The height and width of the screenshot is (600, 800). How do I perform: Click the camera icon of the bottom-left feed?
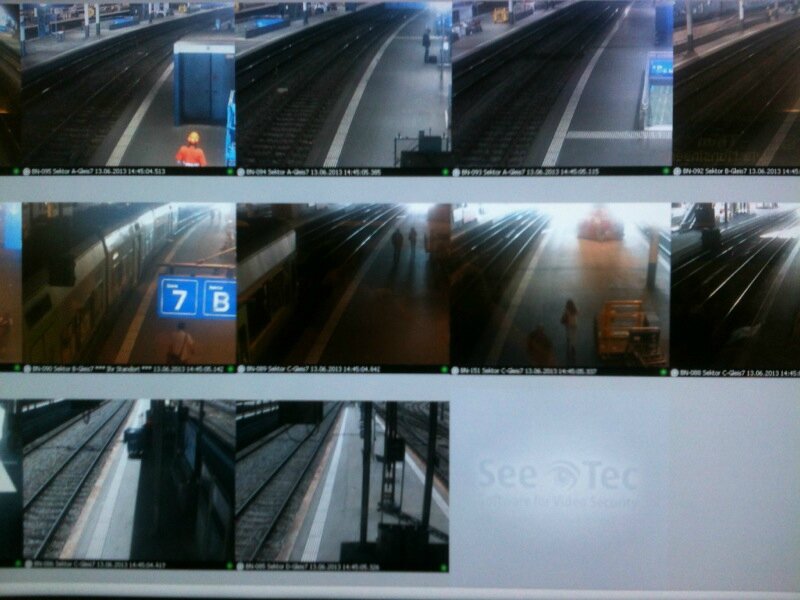click(28, 564)
